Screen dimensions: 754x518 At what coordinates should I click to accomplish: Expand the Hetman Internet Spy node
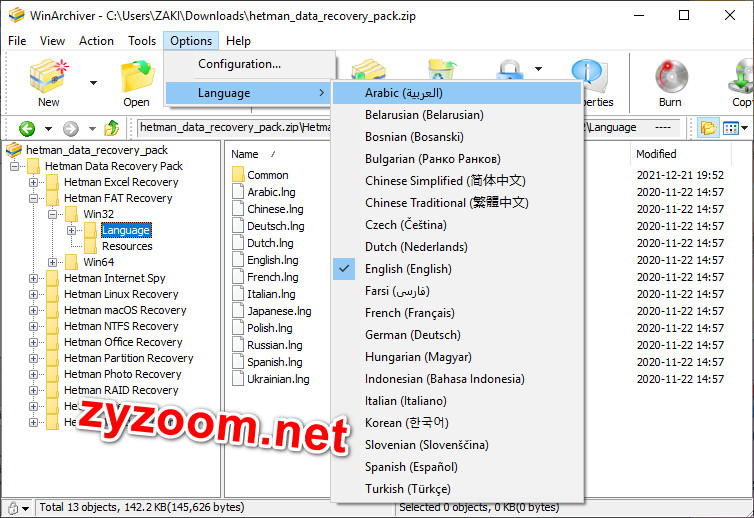pos(33,278)
